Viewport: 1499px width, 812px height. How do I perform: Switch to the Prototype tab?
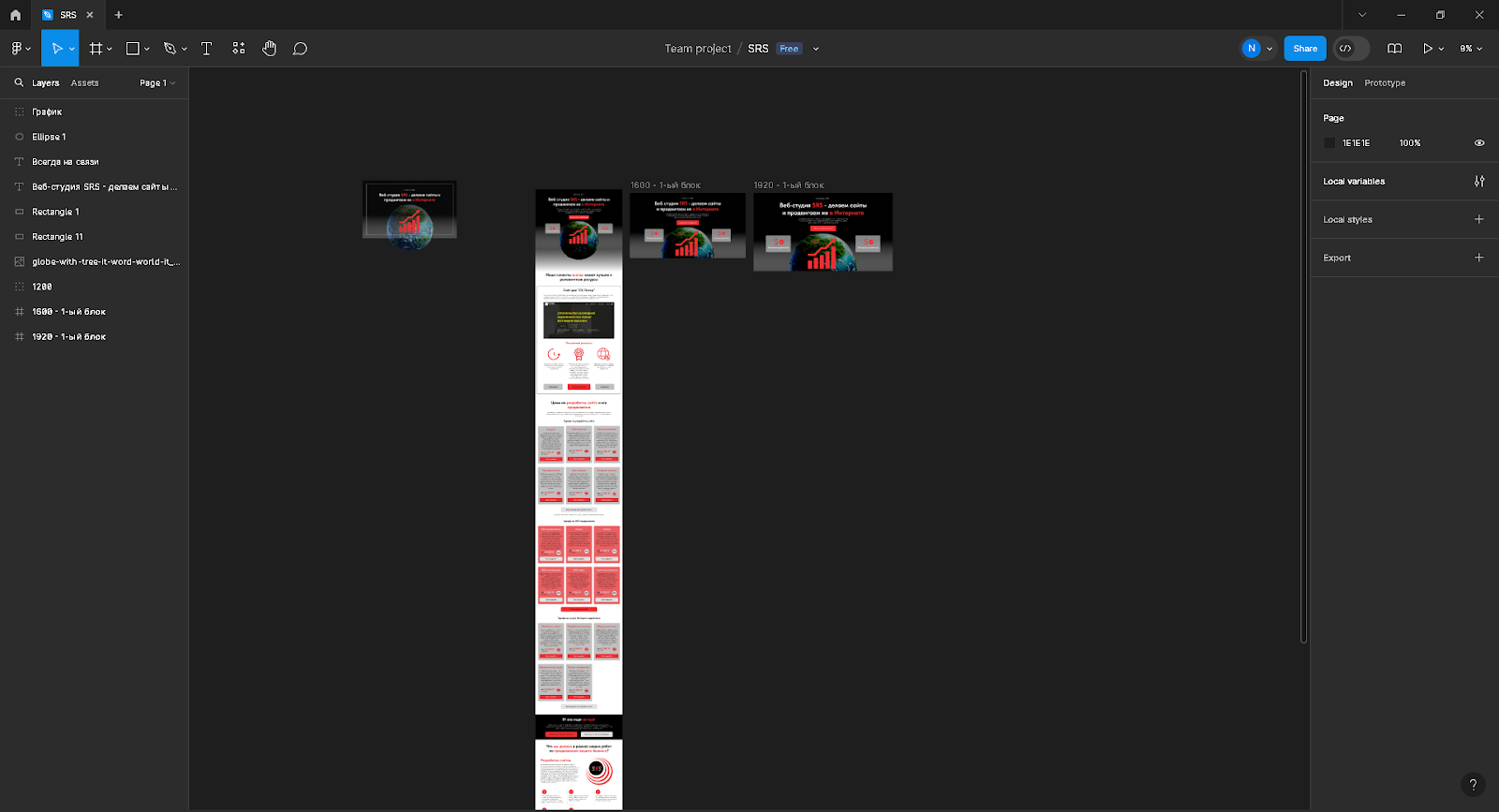pos(1385,82)
